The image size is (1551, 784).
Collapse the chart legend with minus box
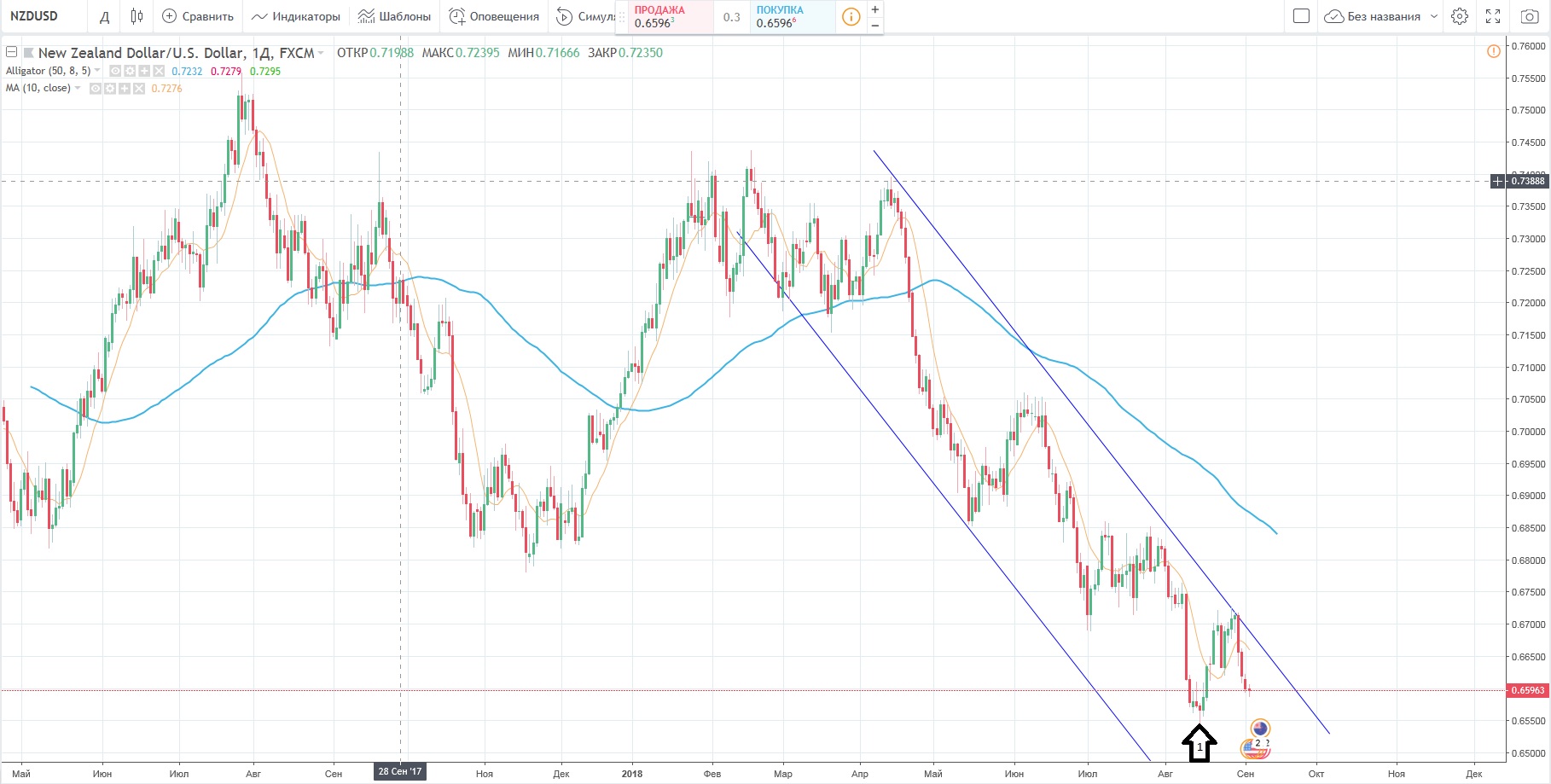pos(12,52)
